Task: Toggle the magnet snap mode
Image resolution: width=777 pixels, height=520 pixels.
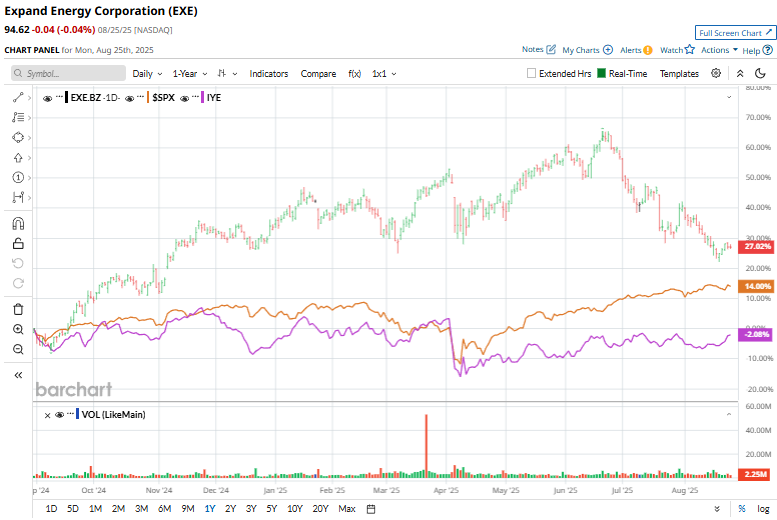Action: 18,224
